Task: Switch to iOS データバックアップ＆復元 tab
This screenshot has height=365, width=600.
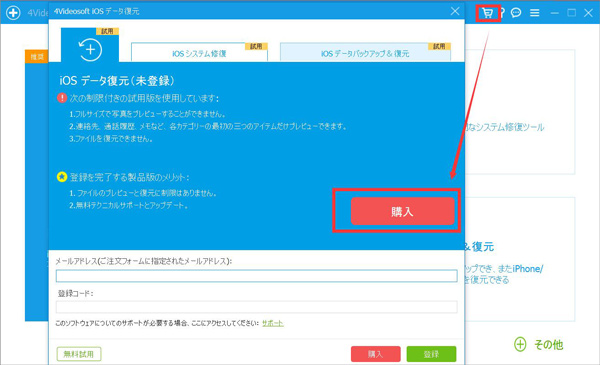Action: point(365,53)
